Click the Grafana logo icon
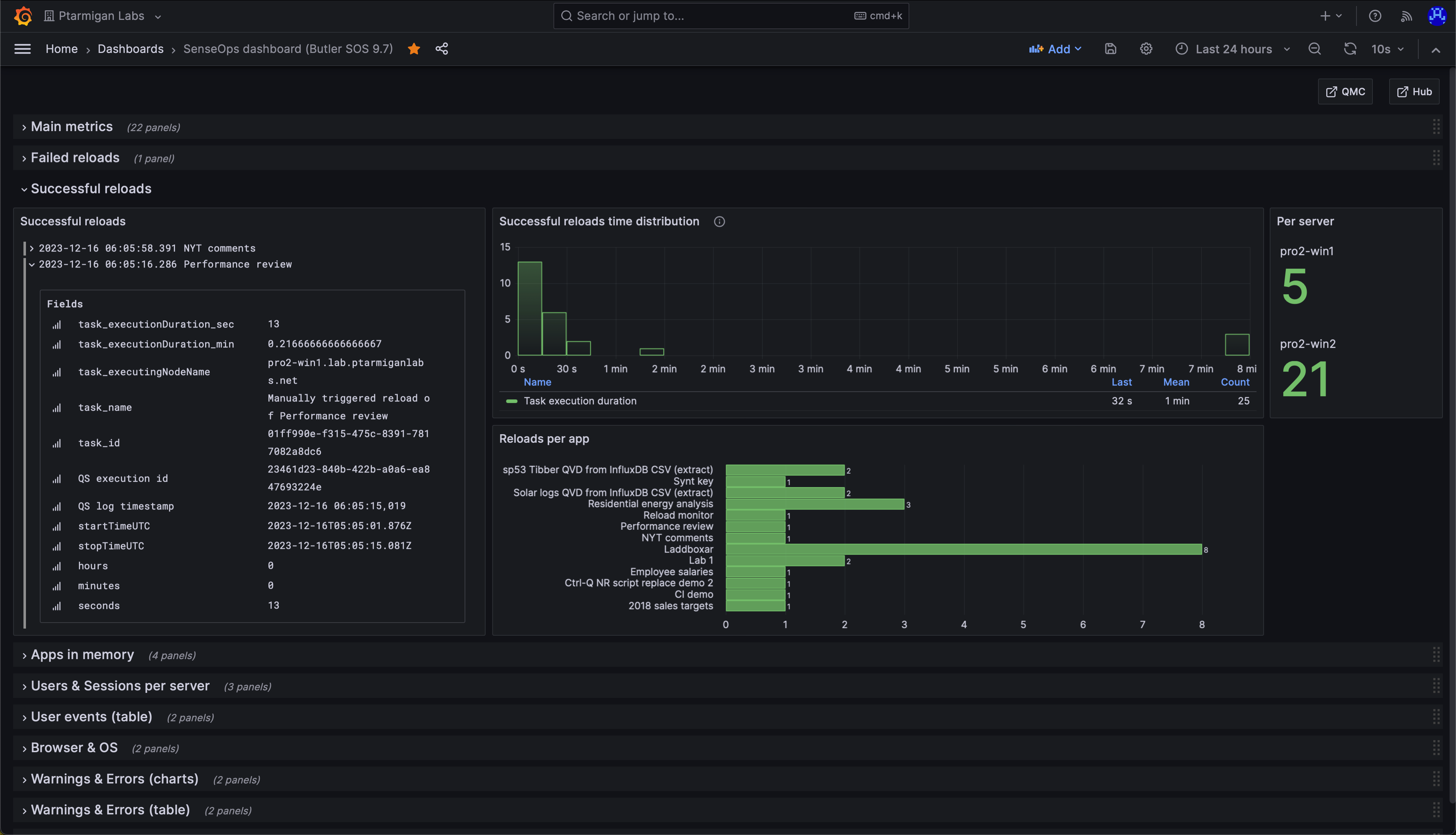The image size is (1456, 835). (23, 16)
